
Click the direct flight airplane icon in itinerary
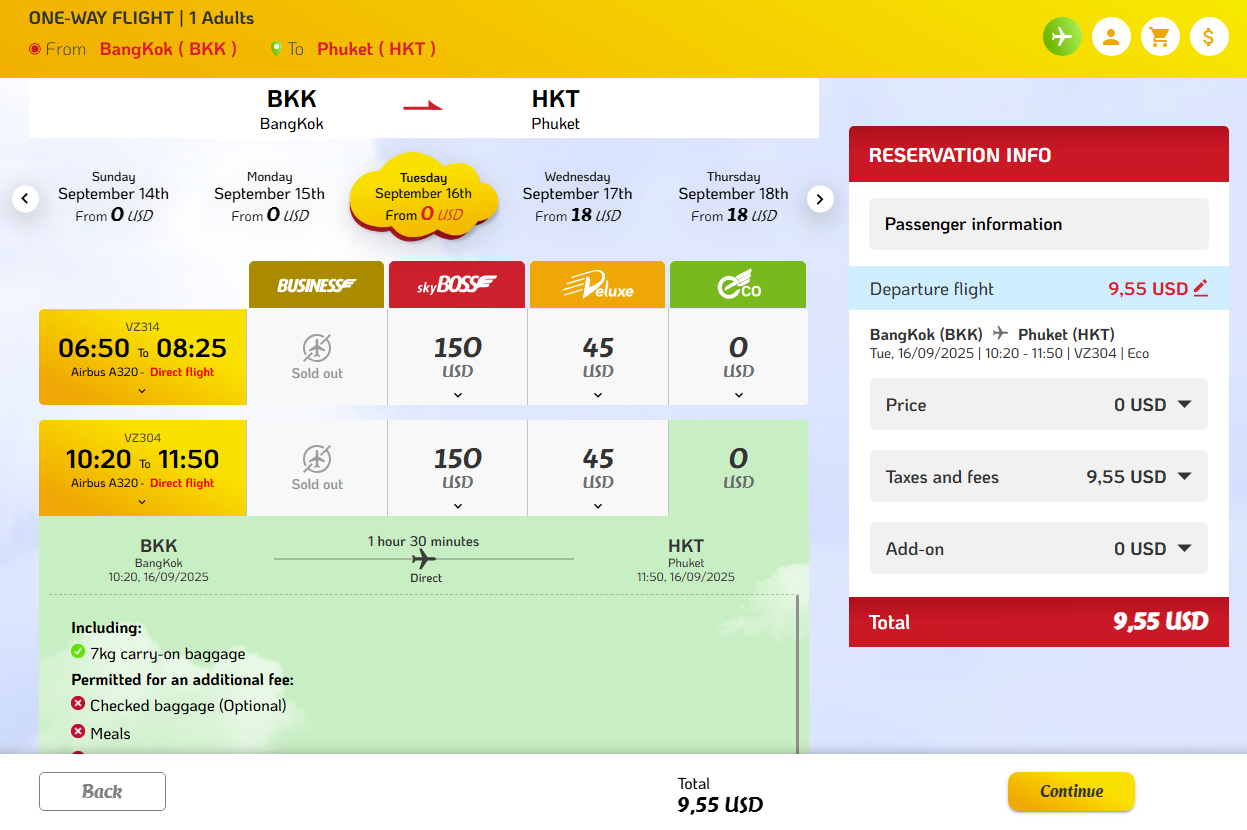click(x=424, y=558)
